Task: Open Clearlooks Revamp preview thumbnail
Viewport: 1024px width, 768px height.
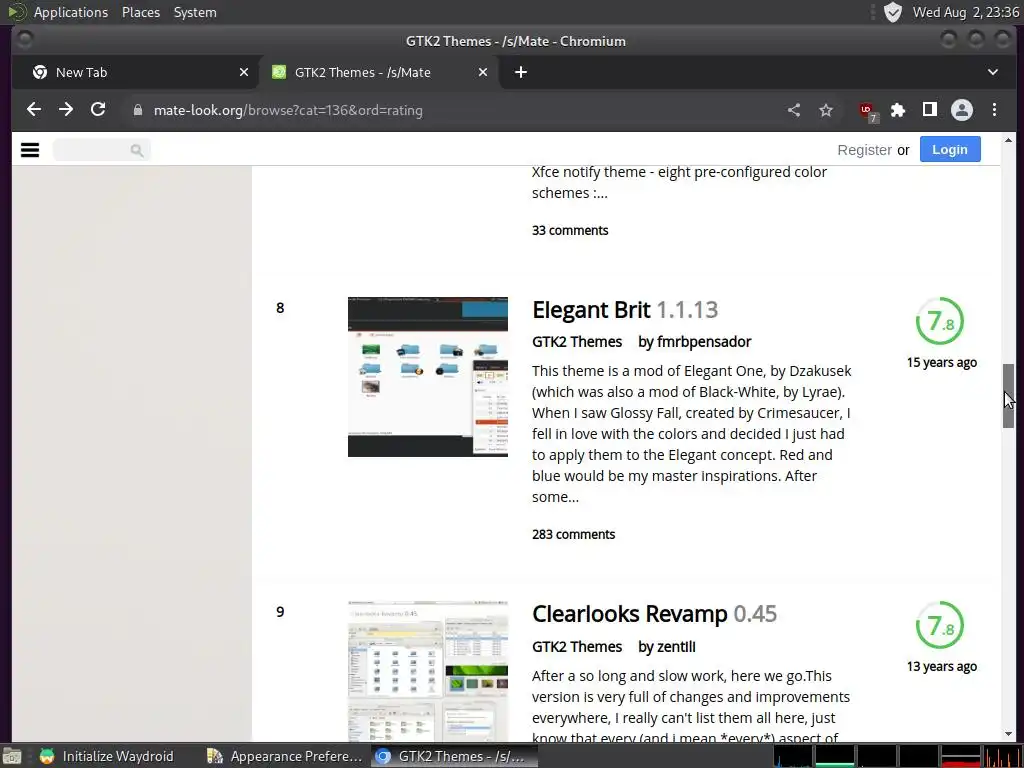Action: pyautogui.click(x=428, y=671)
